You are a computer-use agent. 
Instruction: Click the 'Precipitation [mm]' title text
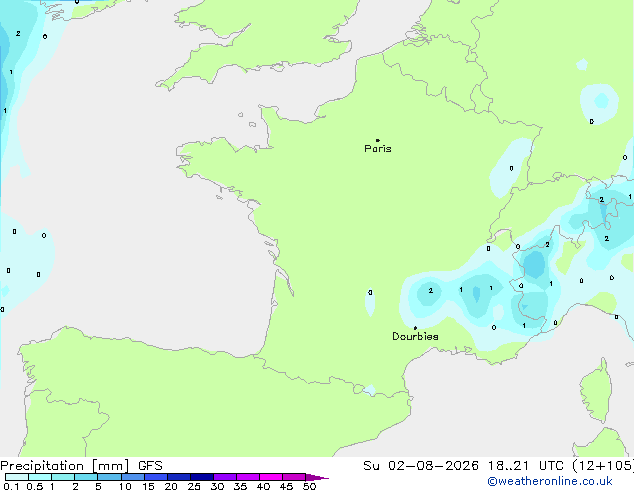click(x=65, y=466)
